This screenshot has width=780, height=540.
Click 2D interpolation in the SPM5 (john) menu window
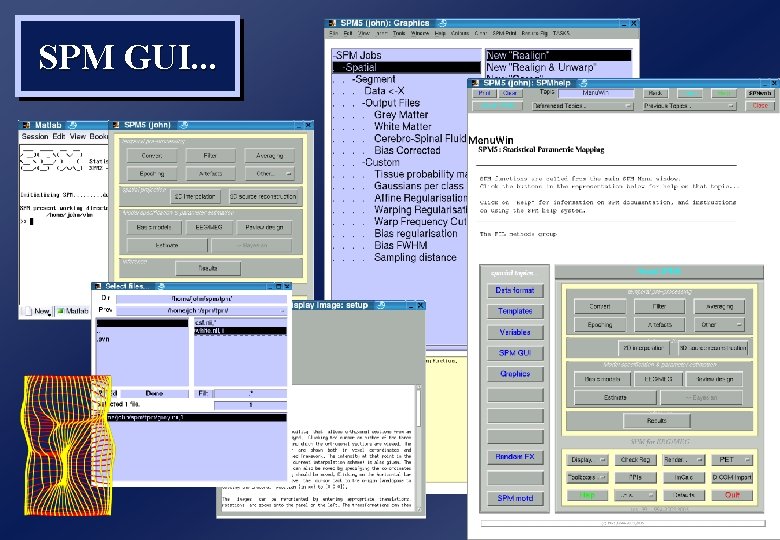point(195,196)
